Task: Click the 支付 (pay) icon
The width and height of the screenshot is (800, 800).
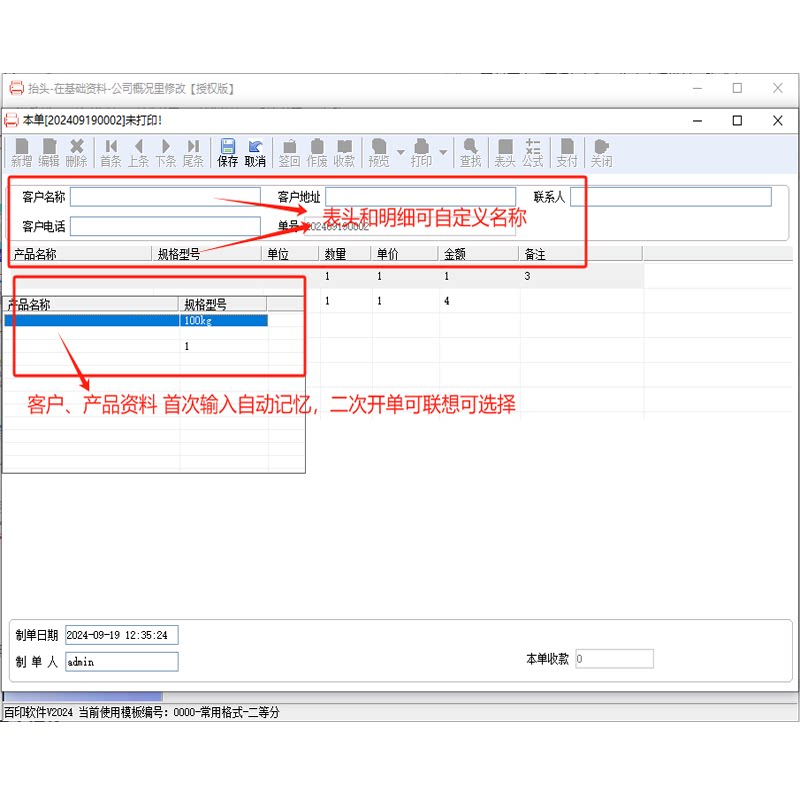Action: [x=567, y=152]
